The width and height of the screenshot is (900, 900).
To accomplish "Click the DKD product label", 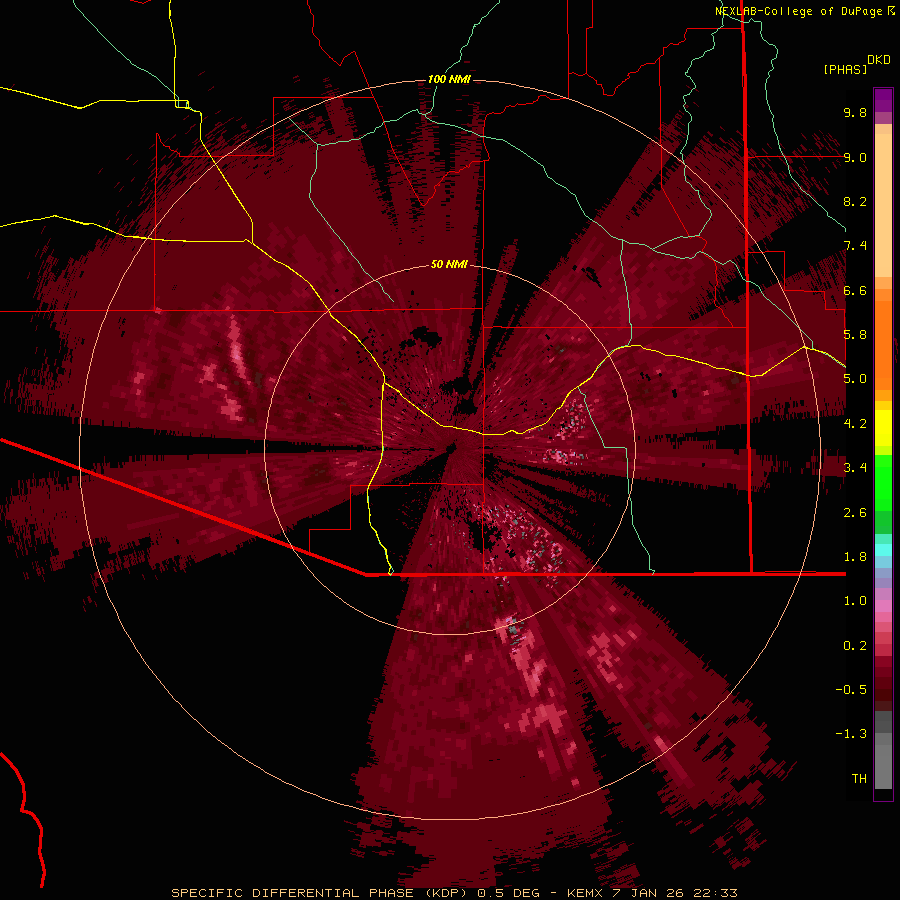I will coord(879,60).
